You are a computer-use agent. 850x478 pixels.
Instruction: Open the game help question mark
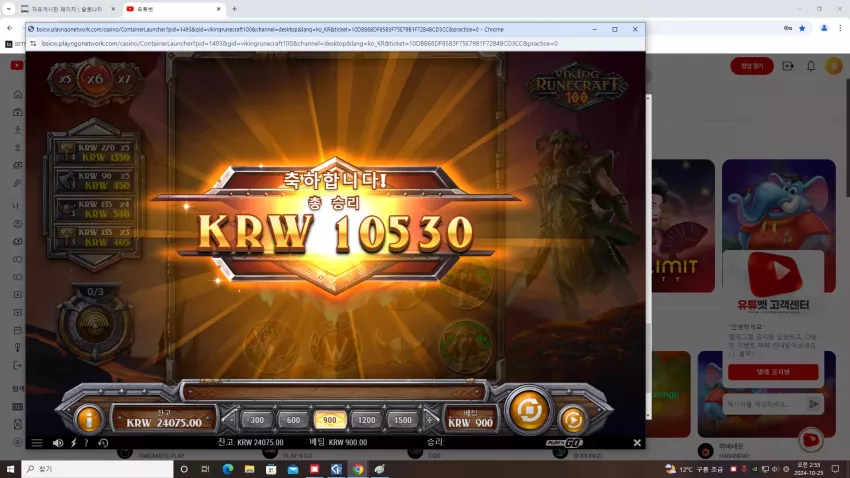86,443
